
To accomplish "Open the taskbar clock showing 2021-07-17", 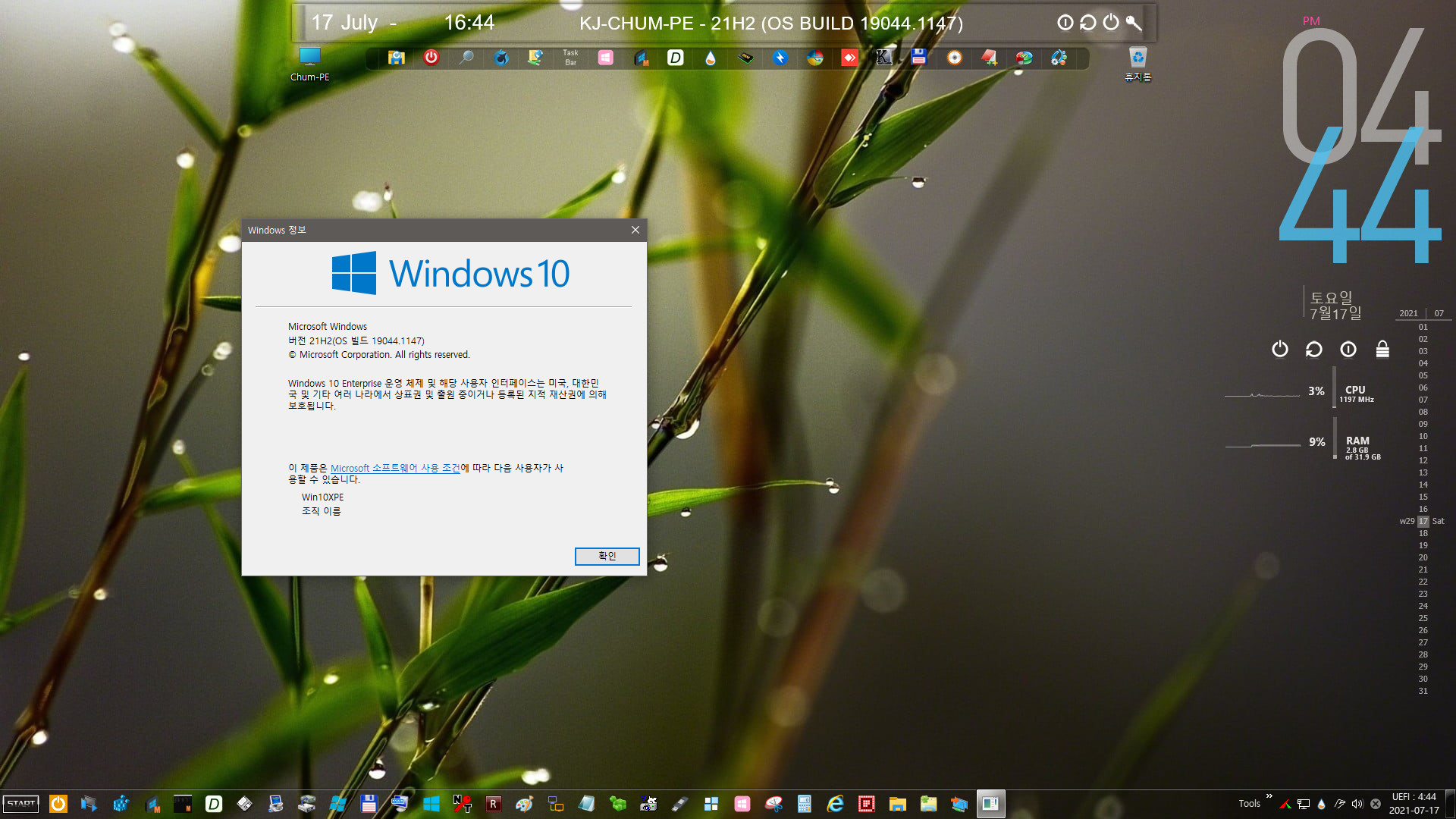I will point(1414,804).
